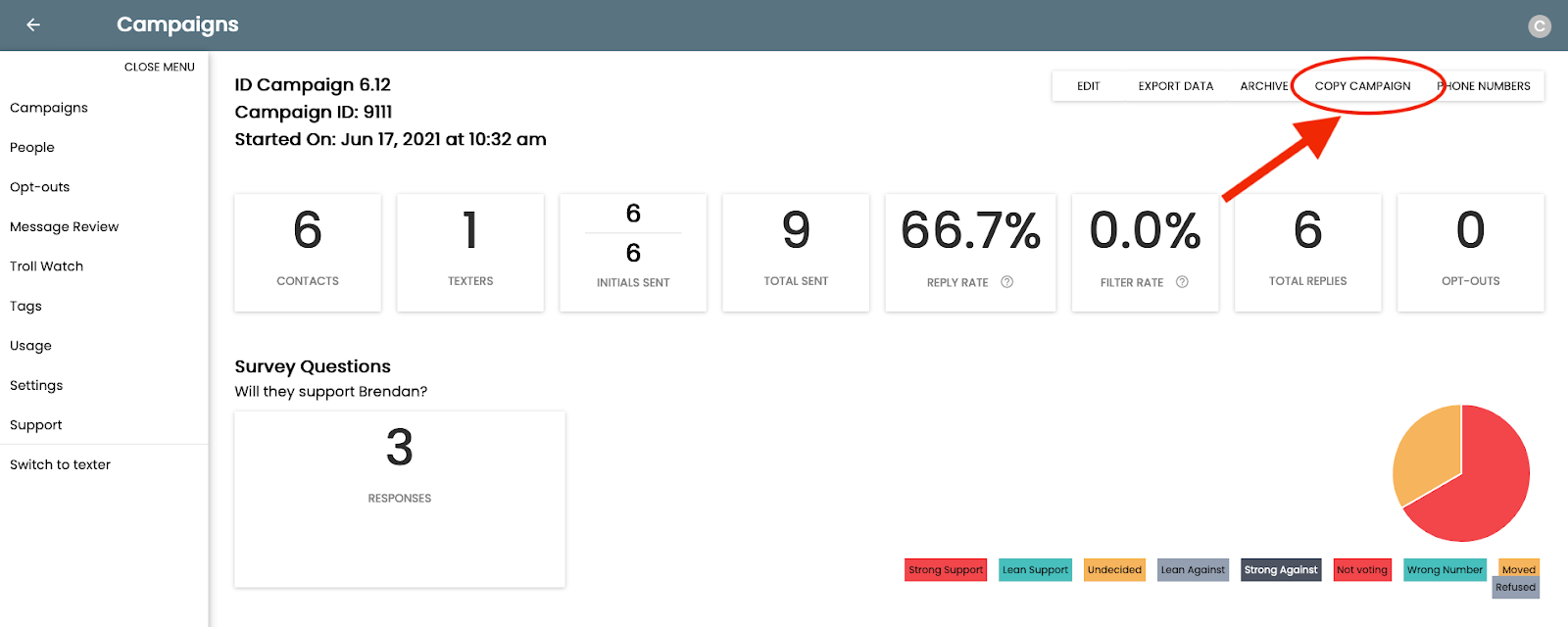Click the Undecided legend swatch
The width and height of the screenshot is (1568, 627).
pos(1114,570)
